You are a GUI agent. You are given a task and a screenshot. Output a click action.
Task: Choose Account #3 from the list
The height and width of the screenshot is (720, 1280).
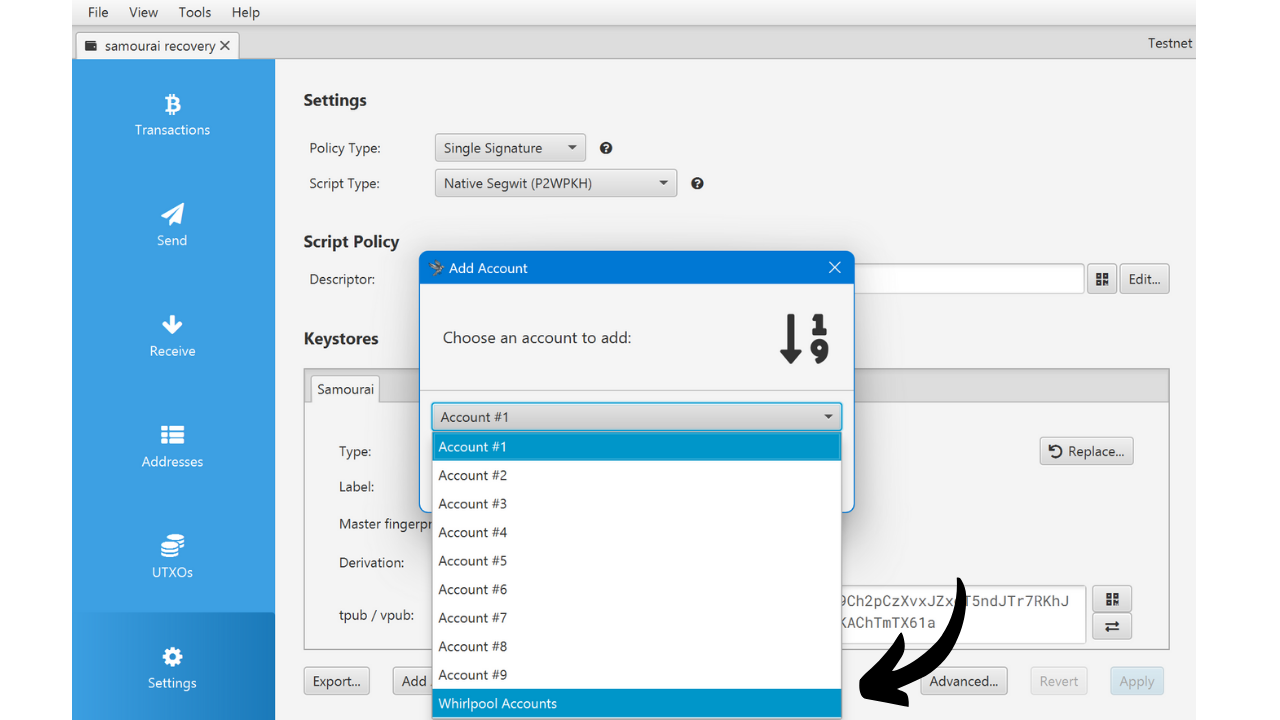pyautogui.click(x=637, y=504)
